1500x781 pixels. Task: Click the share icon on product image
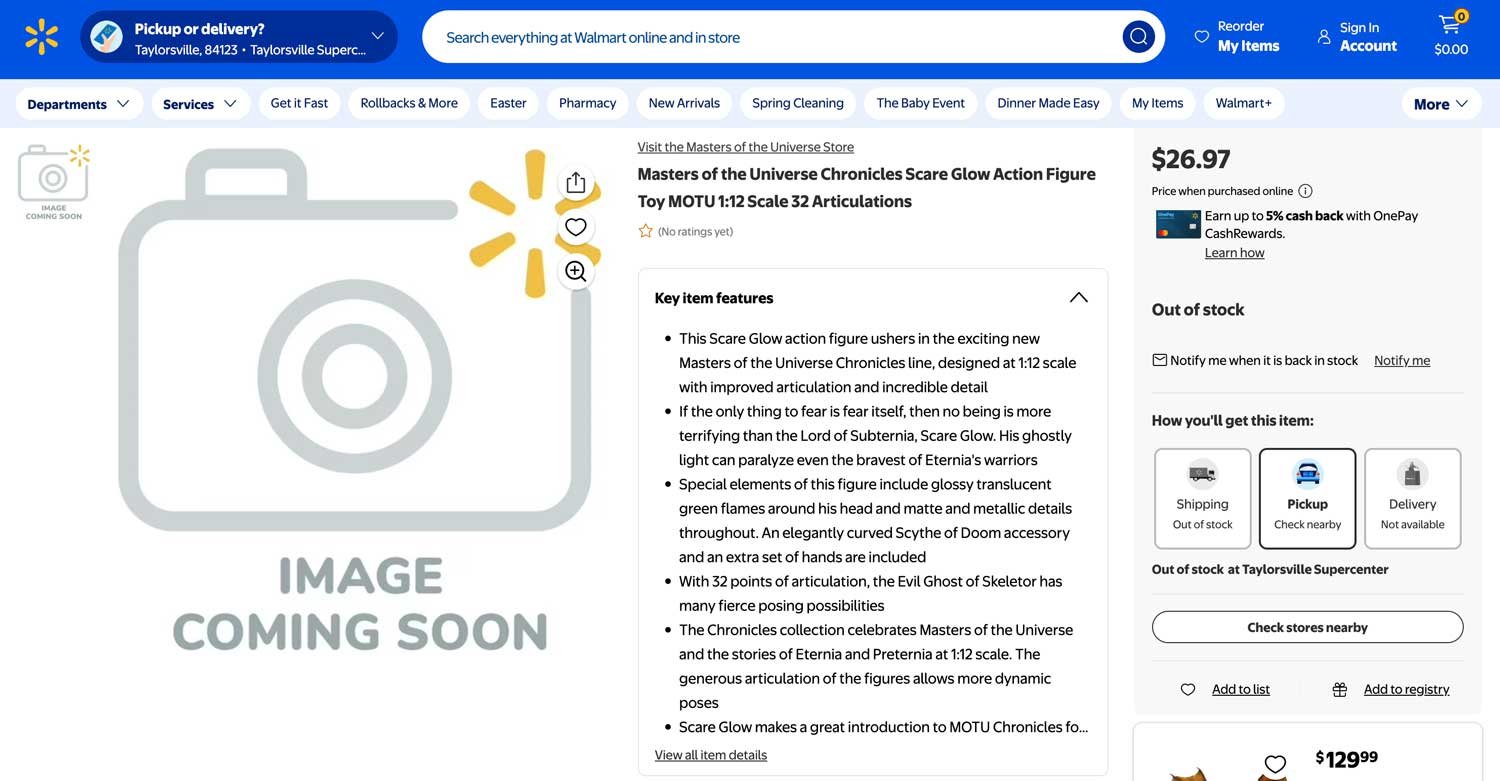575,183
